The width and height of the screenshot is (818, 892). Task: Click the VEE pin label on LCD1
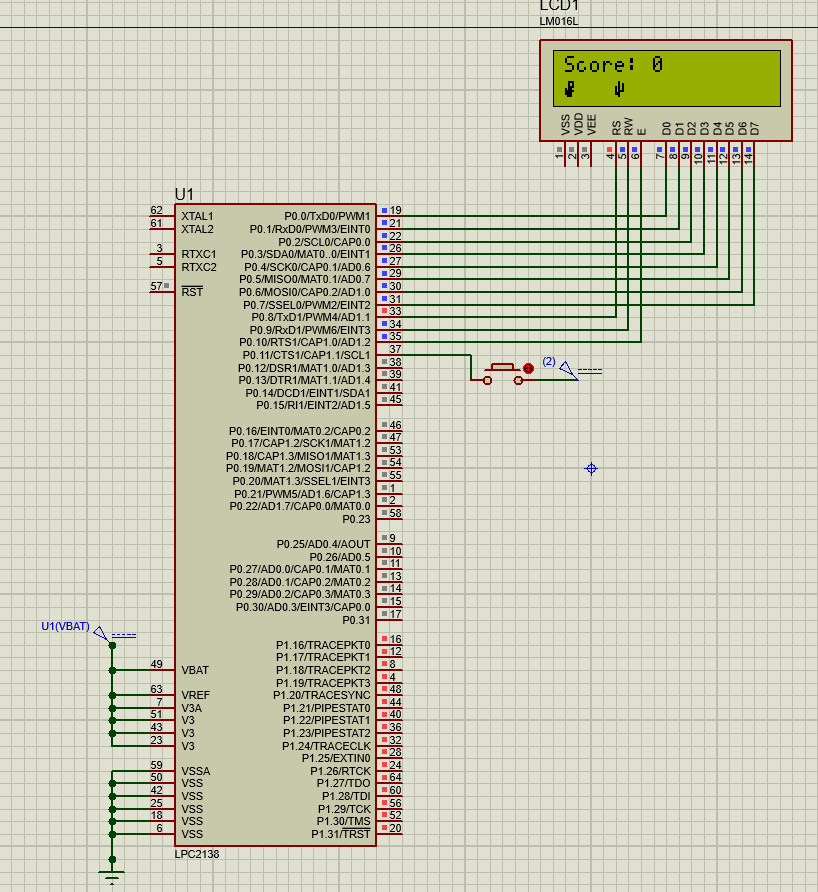click(591, 125)
